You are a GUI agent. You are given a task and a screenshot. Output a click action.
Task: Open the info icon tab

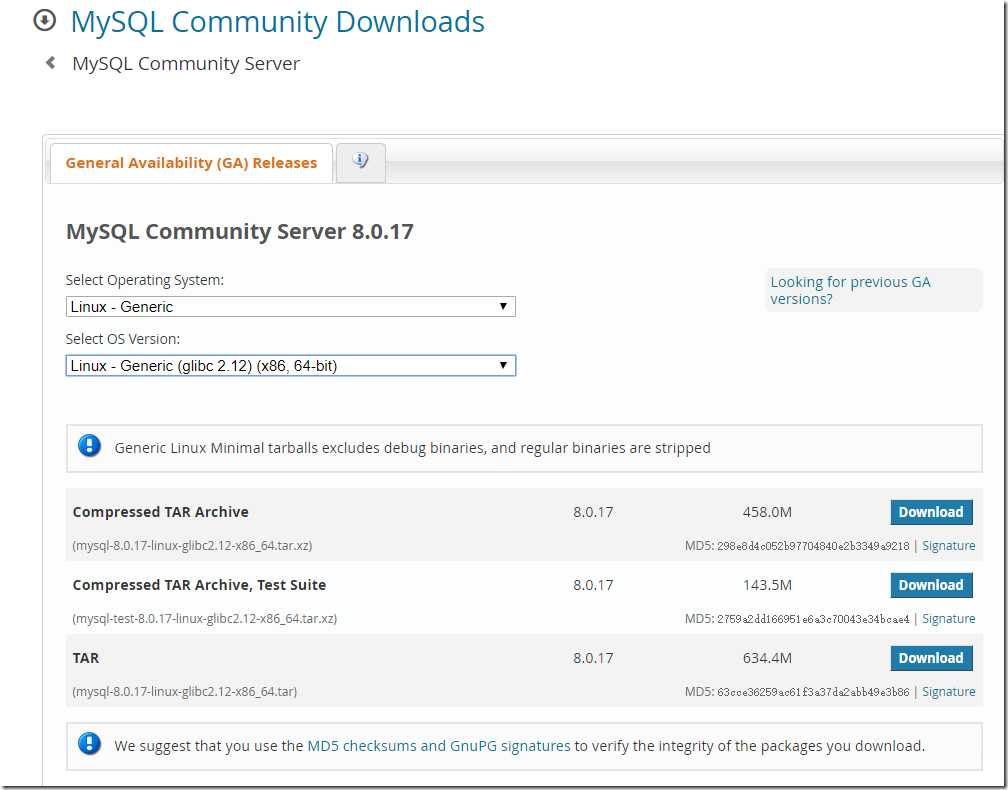pos(361,161)
